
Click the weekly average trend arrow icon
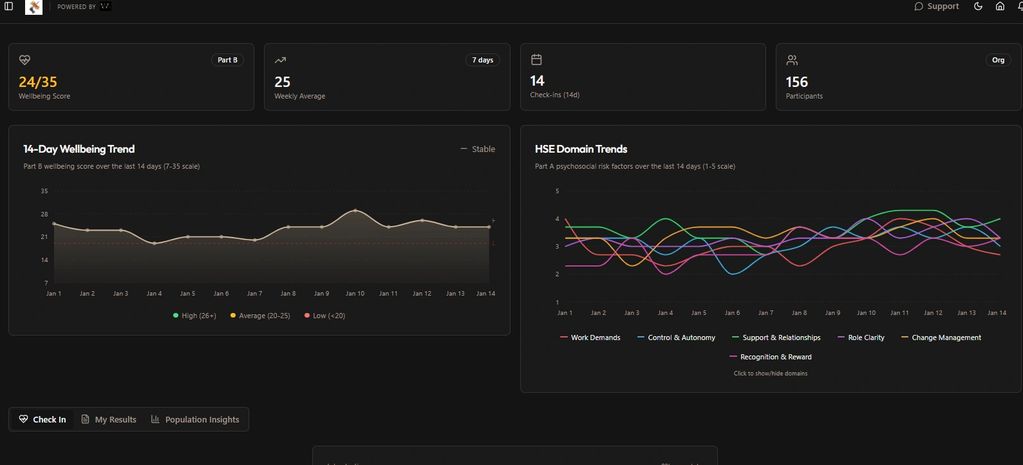(281, 60)
